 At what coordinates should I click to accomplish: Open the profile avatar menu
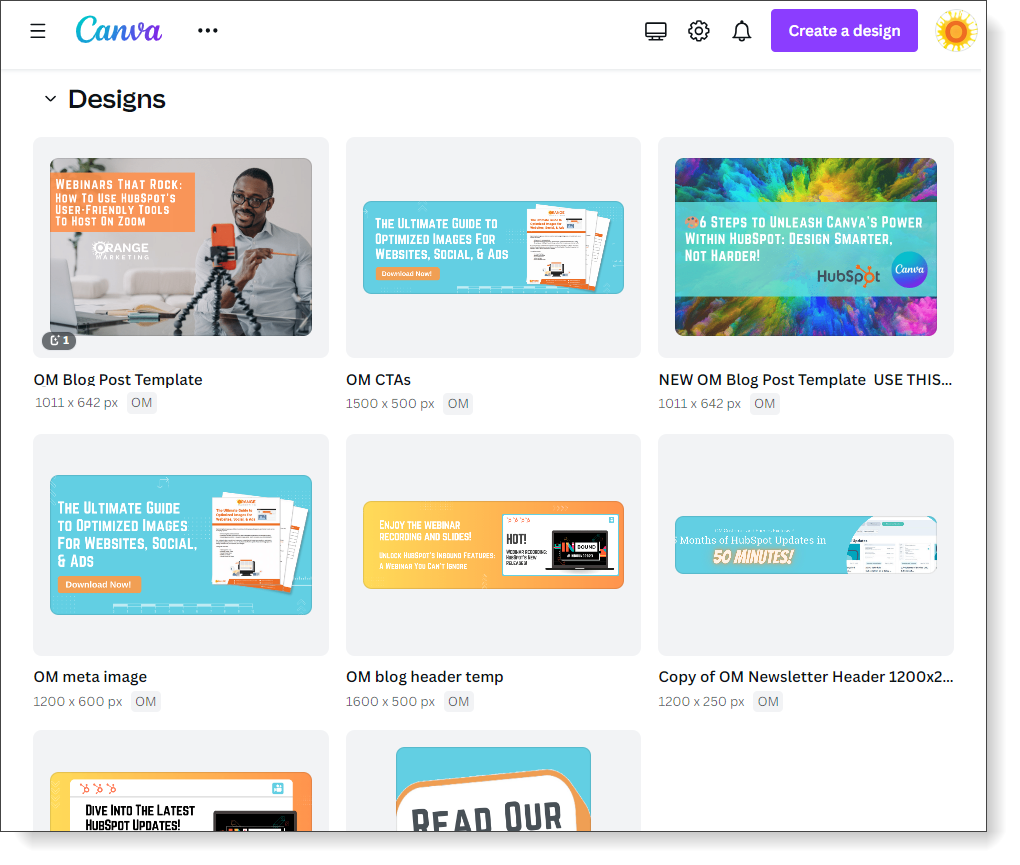pos(955,30)
